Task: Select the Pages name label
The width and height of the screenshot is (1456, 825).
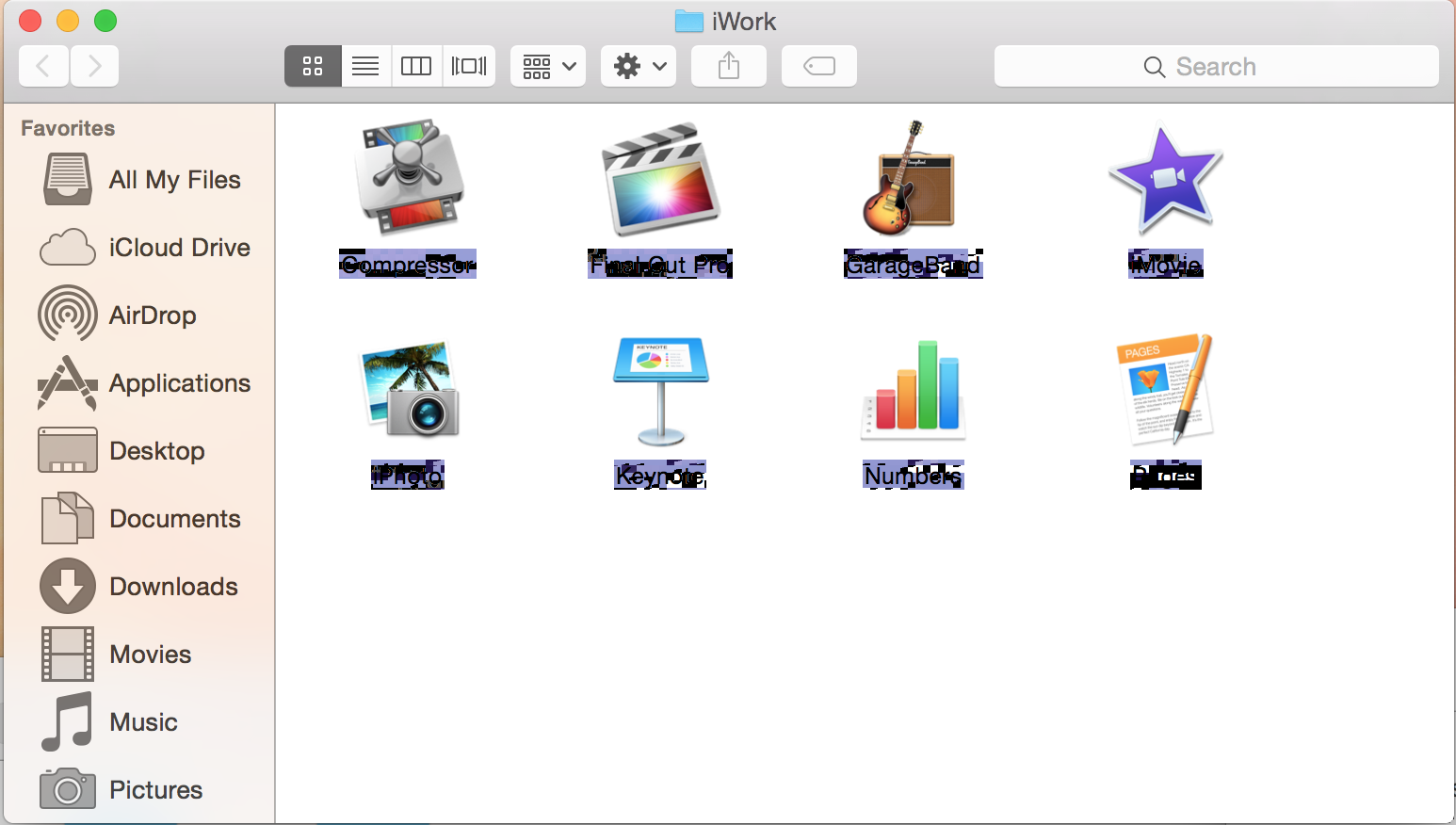Action: (x=1166, y=476)
